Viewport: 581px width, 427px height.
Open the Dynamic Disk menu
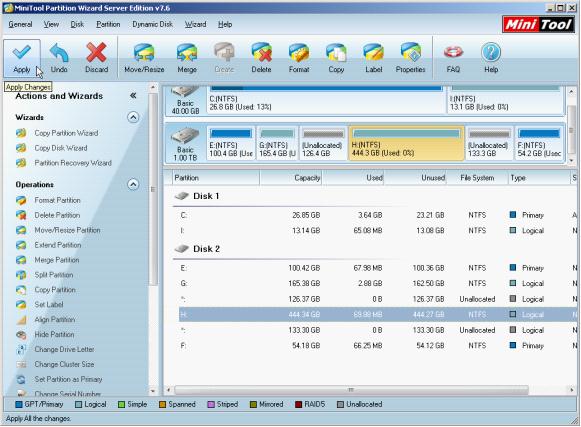click(x=152, y=24)
